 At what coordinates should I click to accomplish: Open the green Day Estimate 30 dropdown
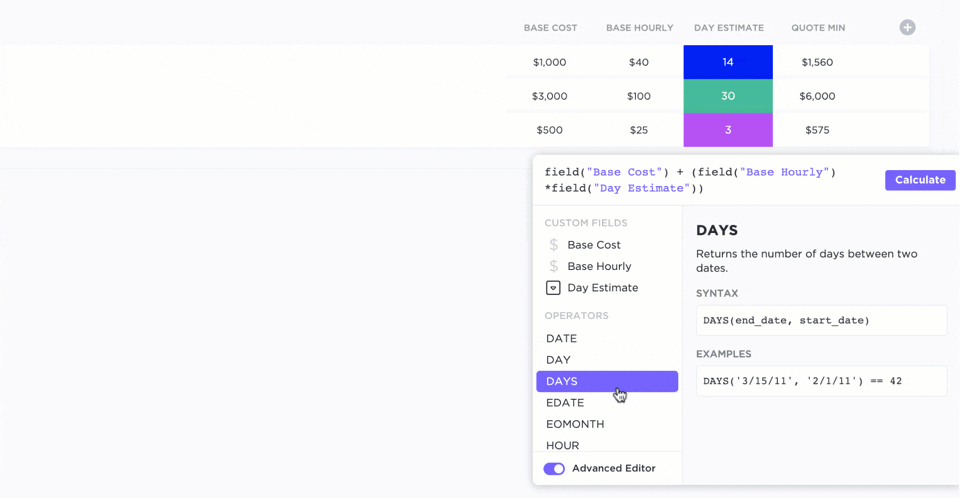(728, 96)
